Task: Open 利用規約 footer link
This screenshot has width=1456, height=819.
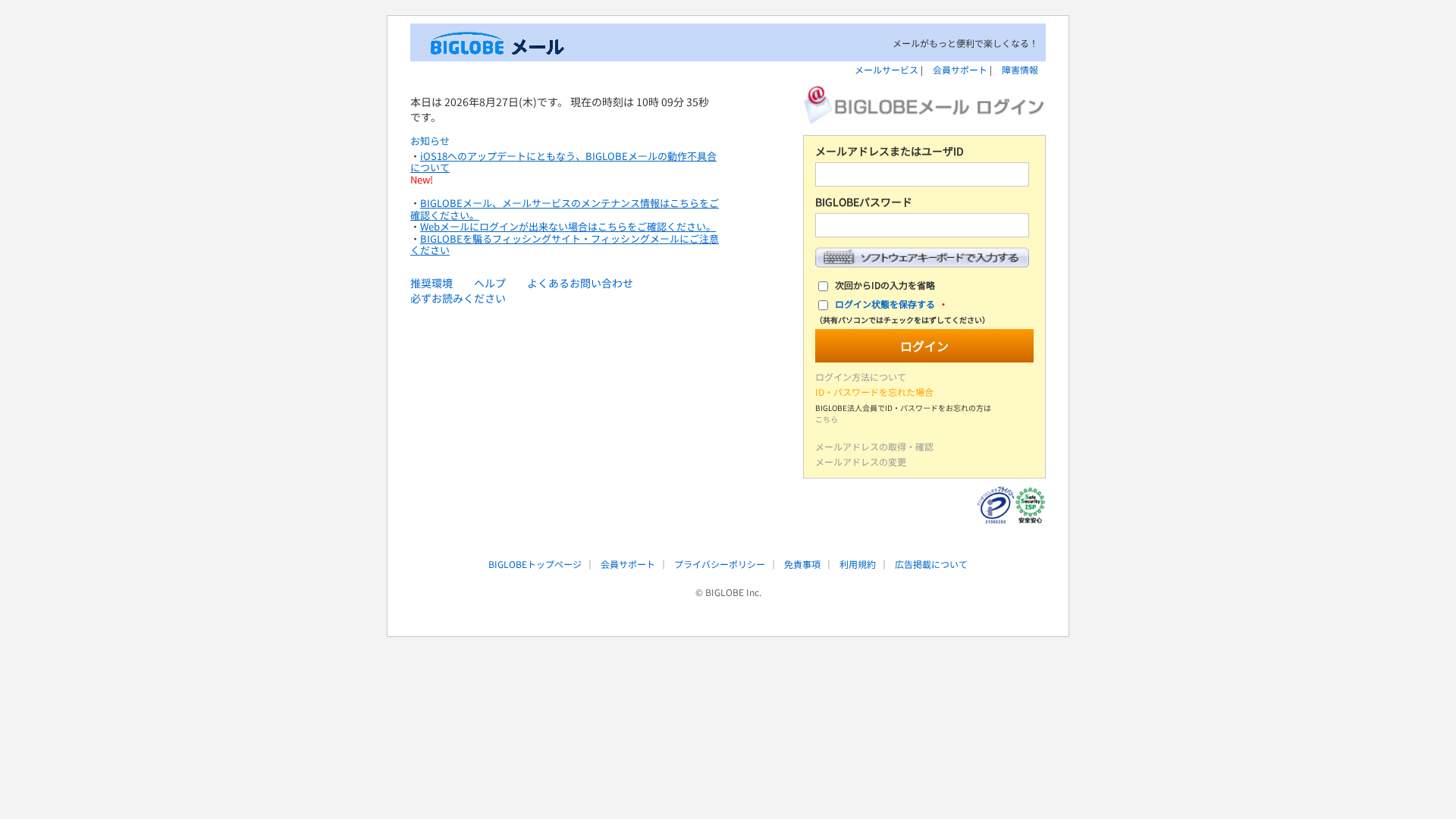Action: point(858,564)
